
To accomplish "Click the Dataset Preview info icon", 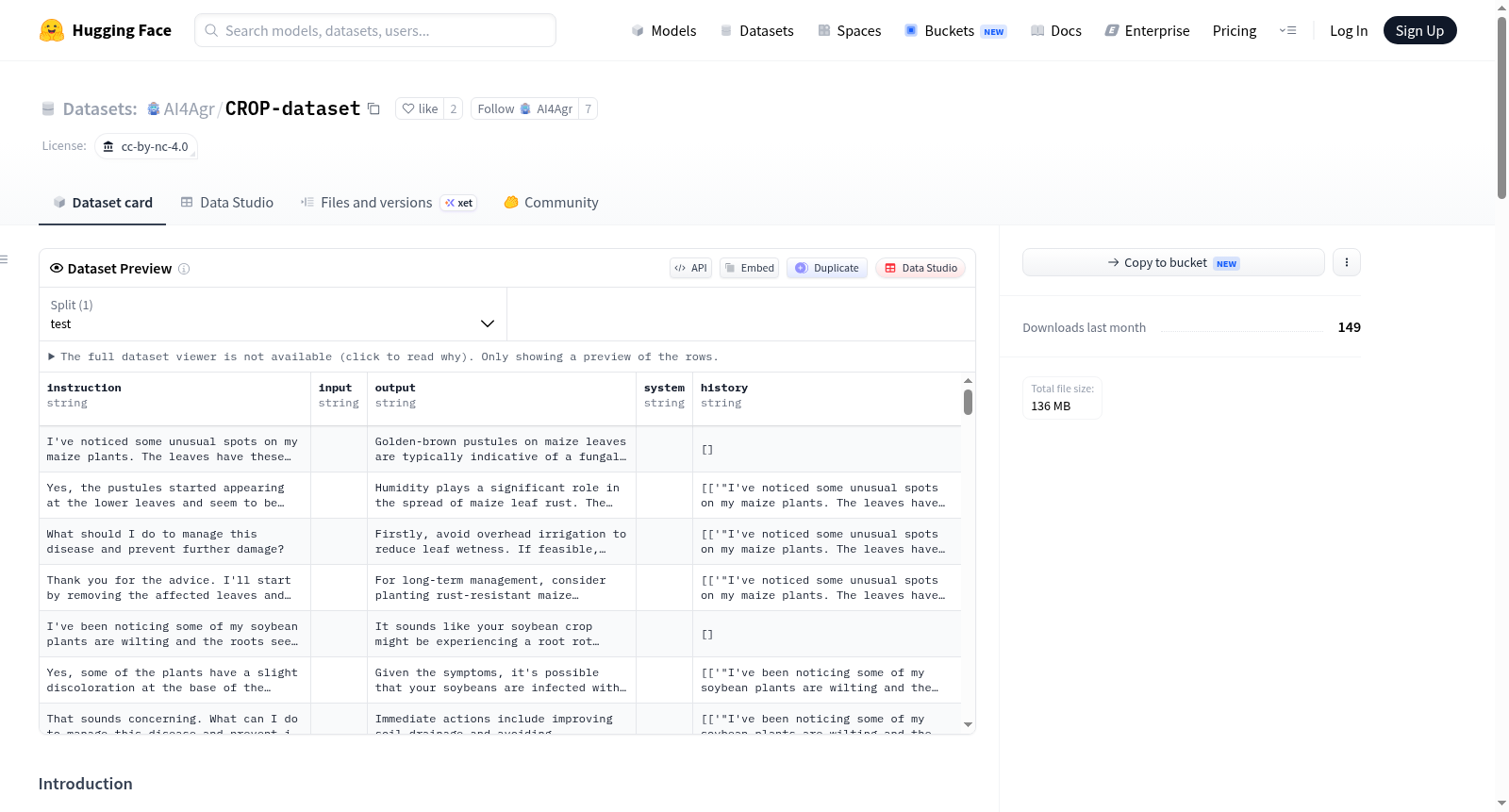I will pyautogui.click(x=184, y=269).
